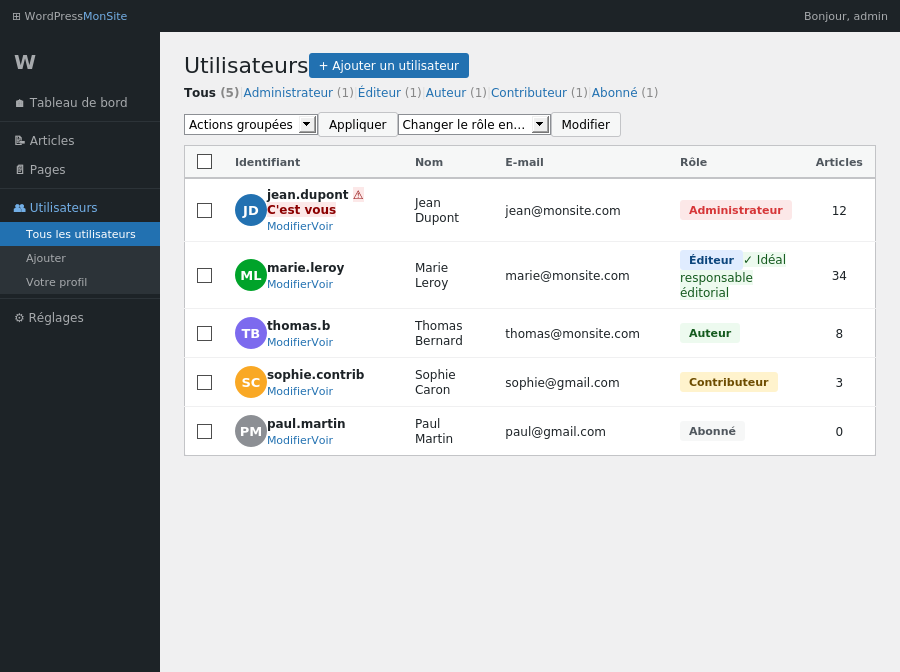Click the Modifier button beside the role dropdown

(585, 125)
